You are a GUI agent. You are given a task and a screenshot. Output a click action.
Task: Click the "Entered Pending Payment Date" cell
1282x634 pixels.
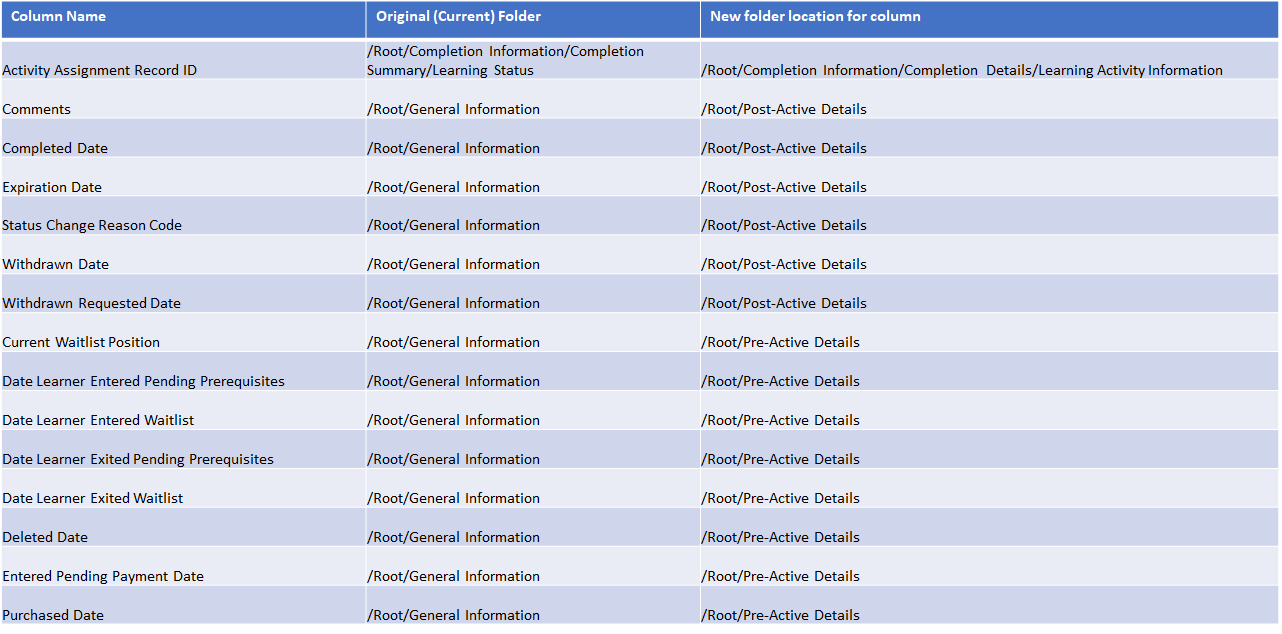click(x=103, y=576)
